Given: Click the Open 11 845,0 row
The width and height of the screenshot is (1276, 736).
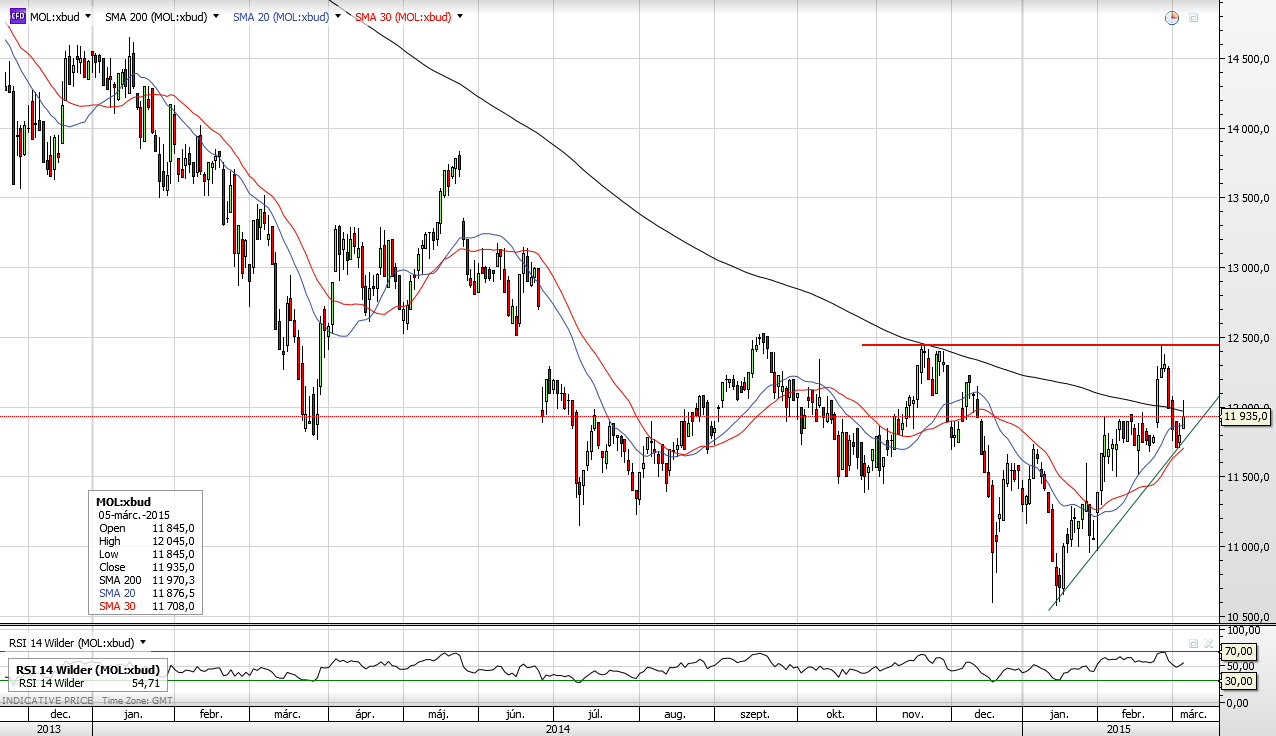Looking at the screenshot, I should pyautogui.click(x=146, y=528).
